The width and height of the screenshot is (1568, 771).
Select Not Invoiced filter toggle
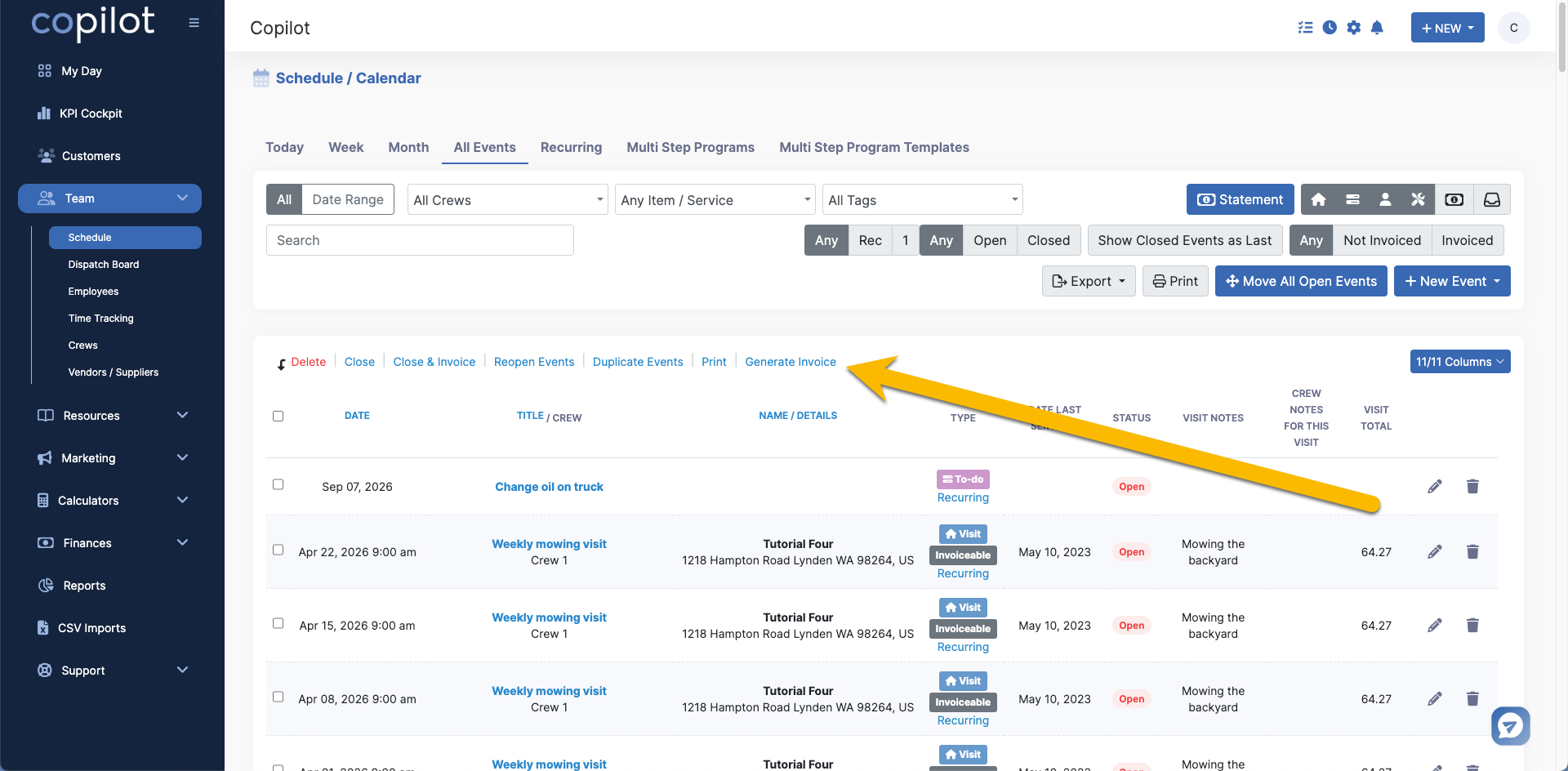1382,240
